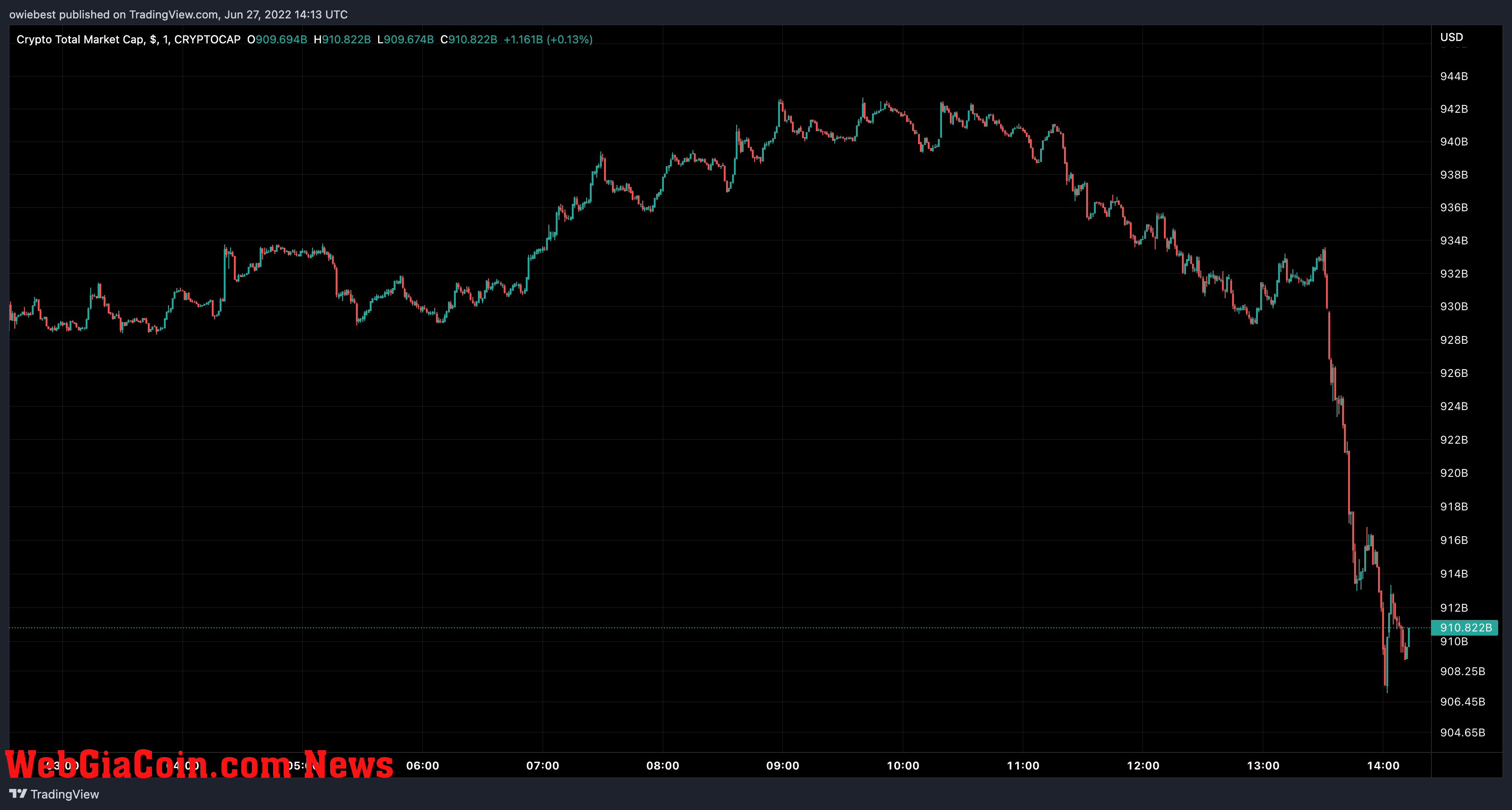Click the 940B price axis label
Viewport: 1512px width, 810px height.
(1454, 141)
